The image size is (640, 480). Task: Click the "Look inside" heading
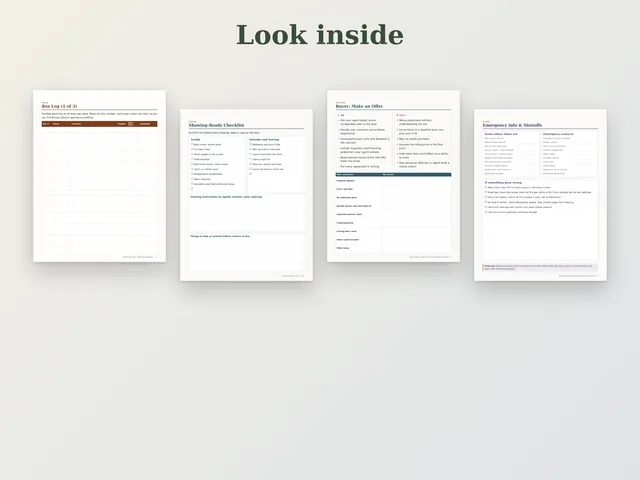[320, 35]
